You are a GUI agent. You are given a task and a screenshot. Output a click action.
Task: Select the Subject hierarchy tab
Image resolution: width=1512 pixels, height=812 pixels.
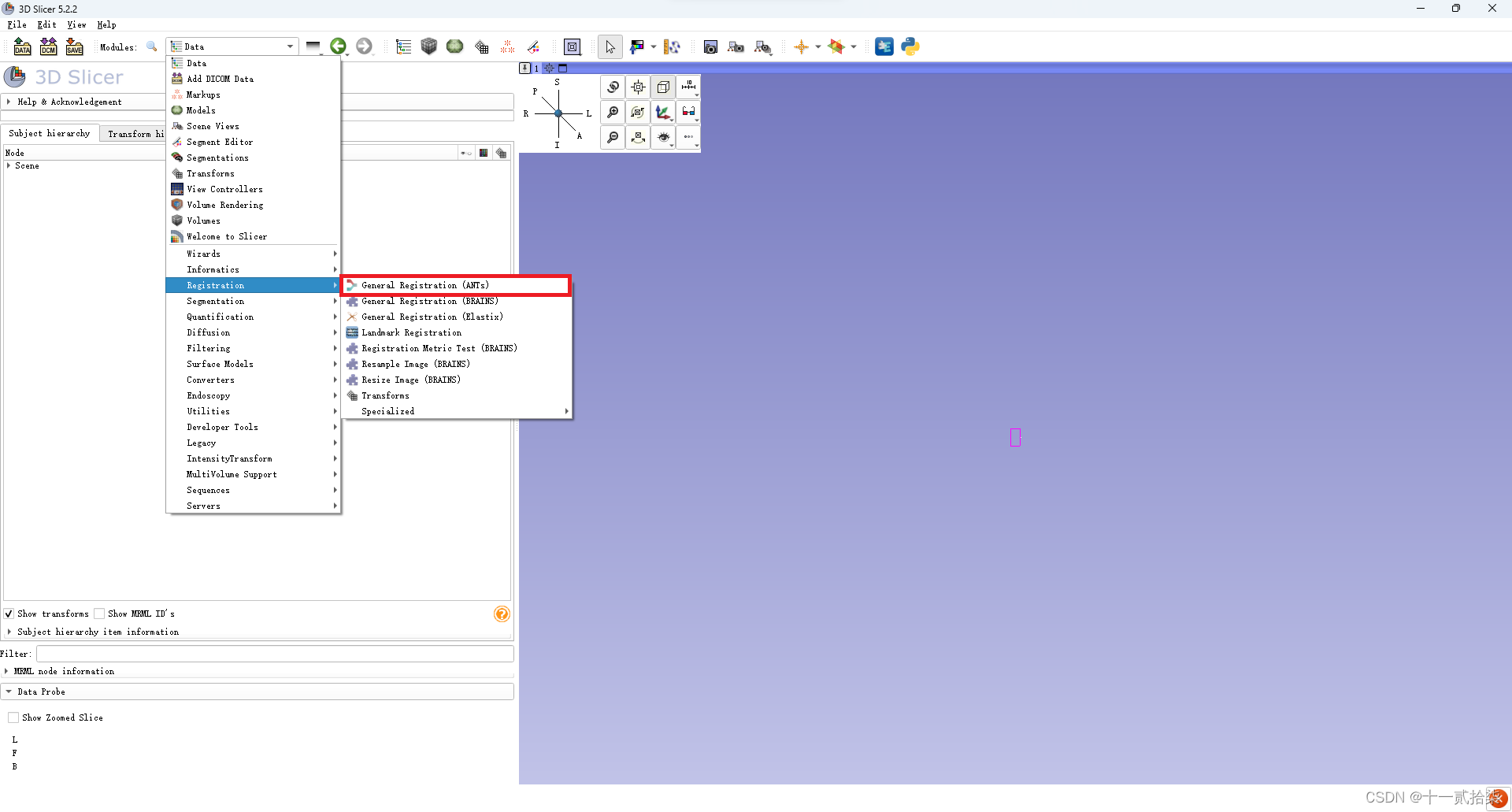point(50,134)
